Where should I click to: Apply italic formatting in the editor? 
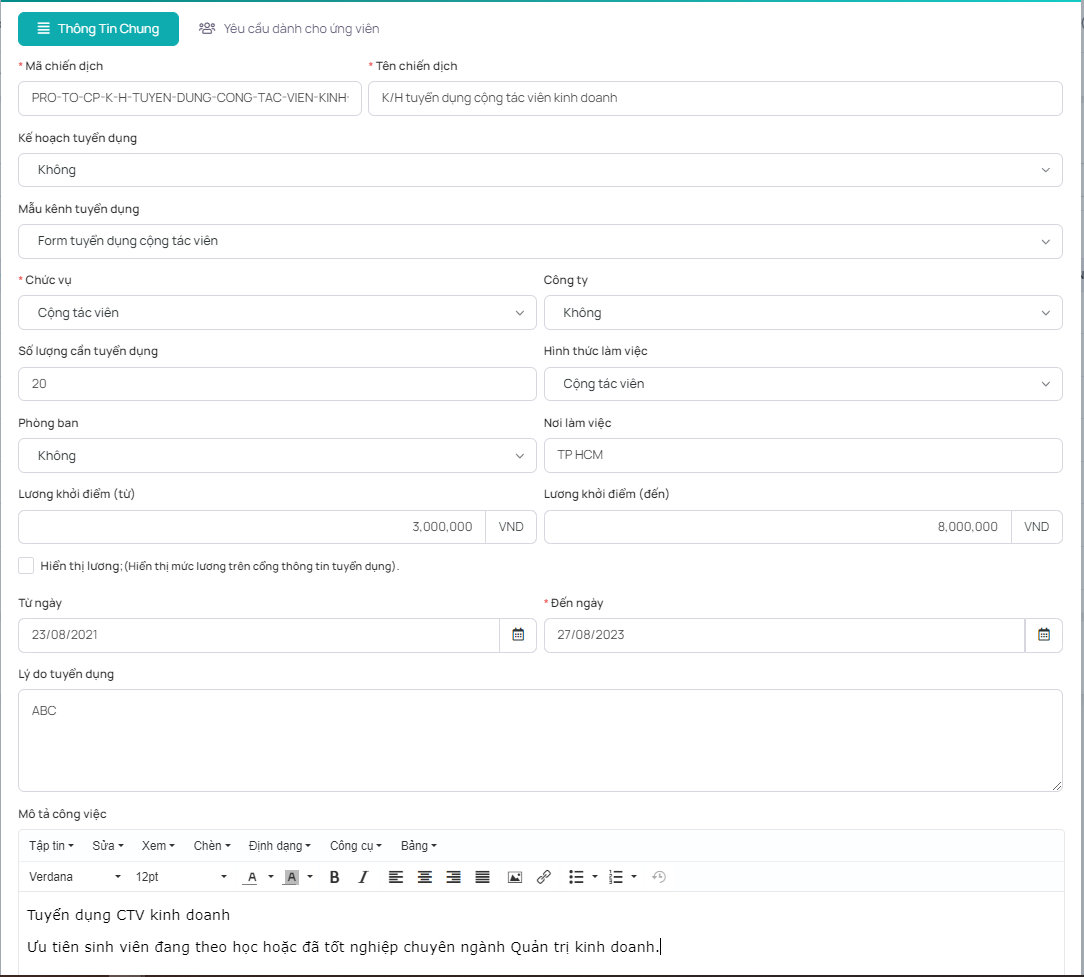[x=363, y=877]
